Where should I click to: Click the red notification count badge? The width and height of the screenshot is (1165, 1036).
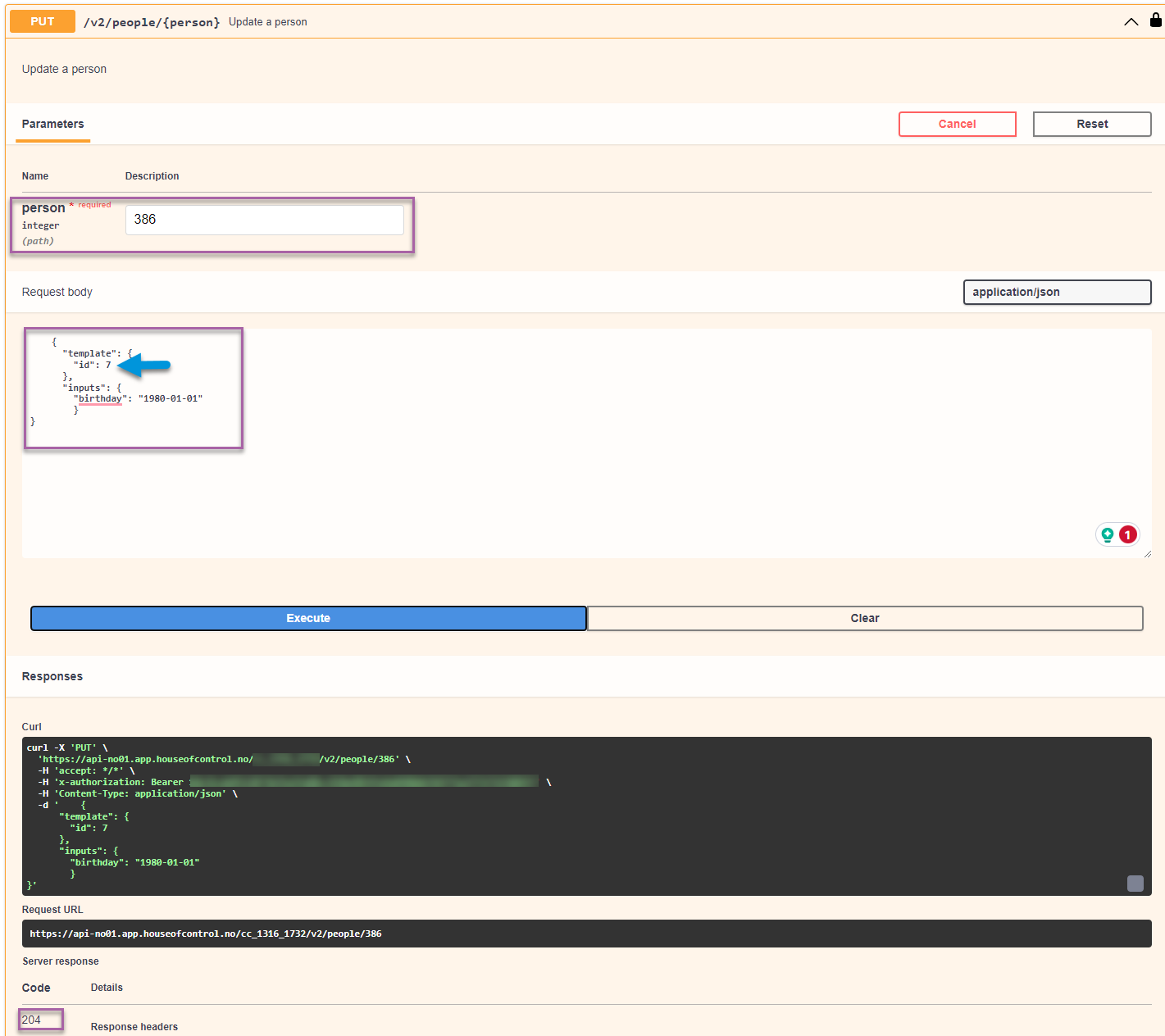[1128, 534]
